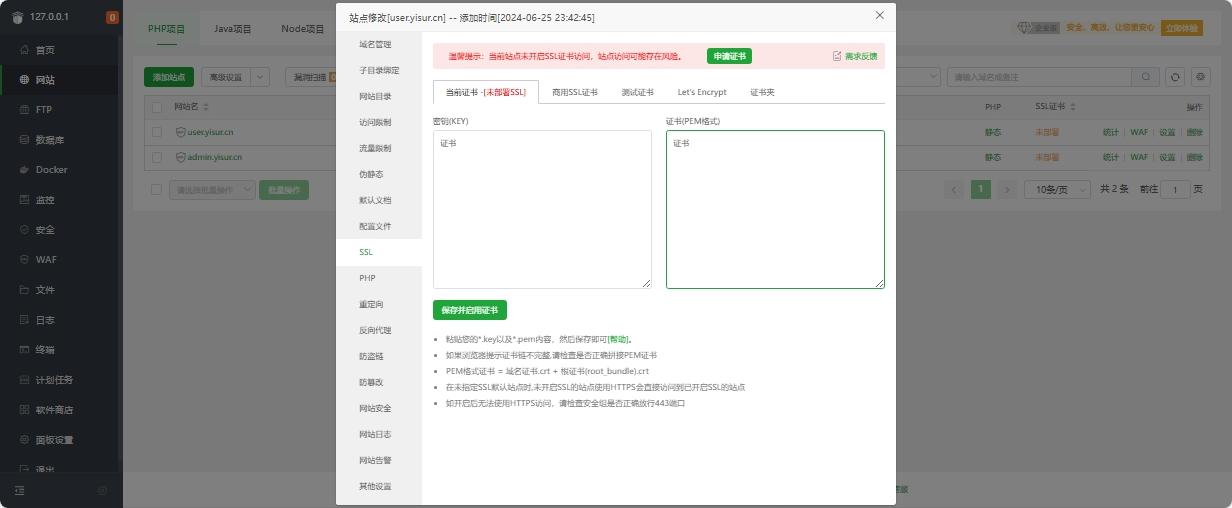Tick checkbox for user.yisur.cn row

click(x=157, y=131)
